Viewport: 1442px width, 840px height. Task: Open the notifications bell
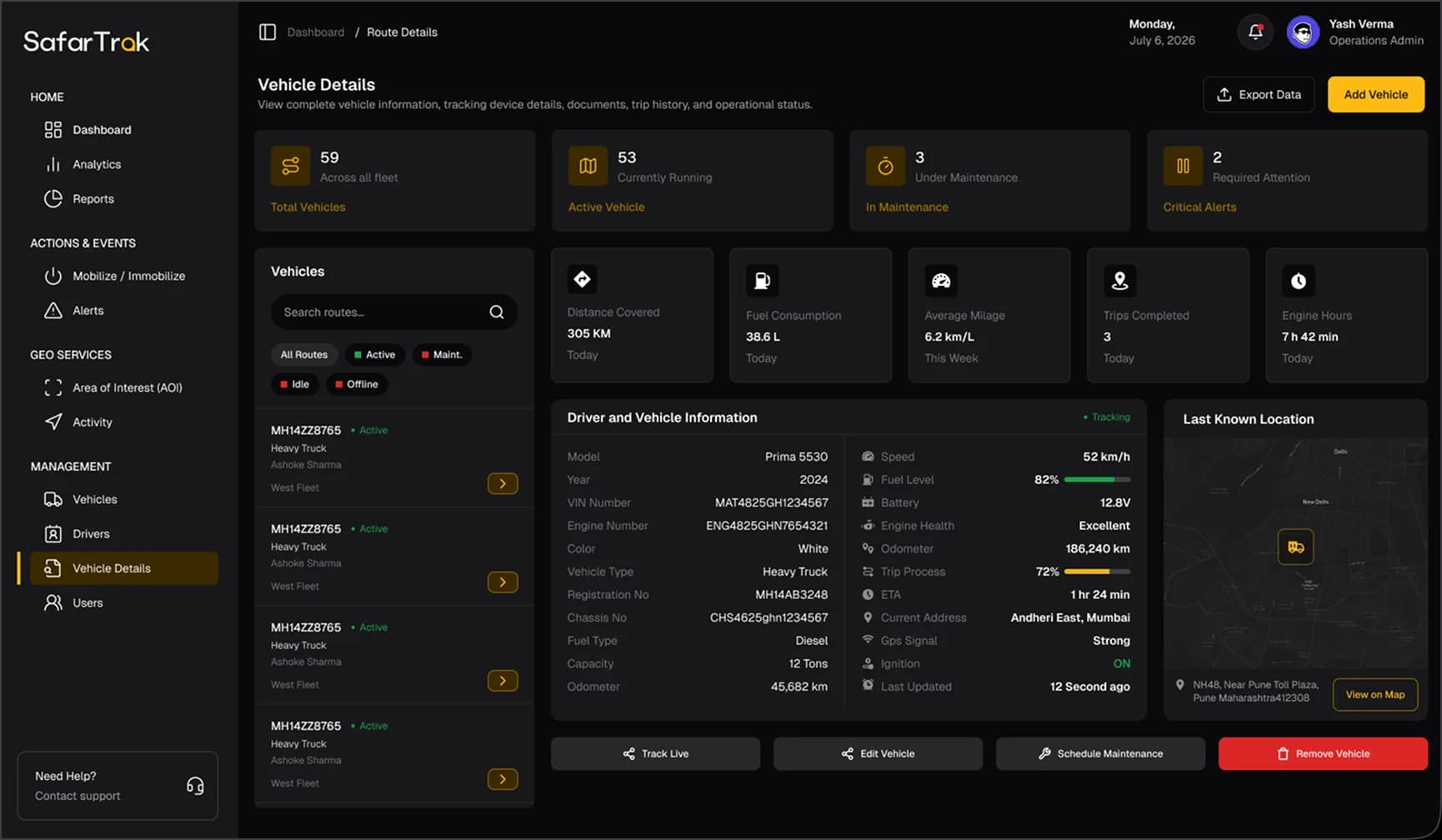[x=1255, y=32]
